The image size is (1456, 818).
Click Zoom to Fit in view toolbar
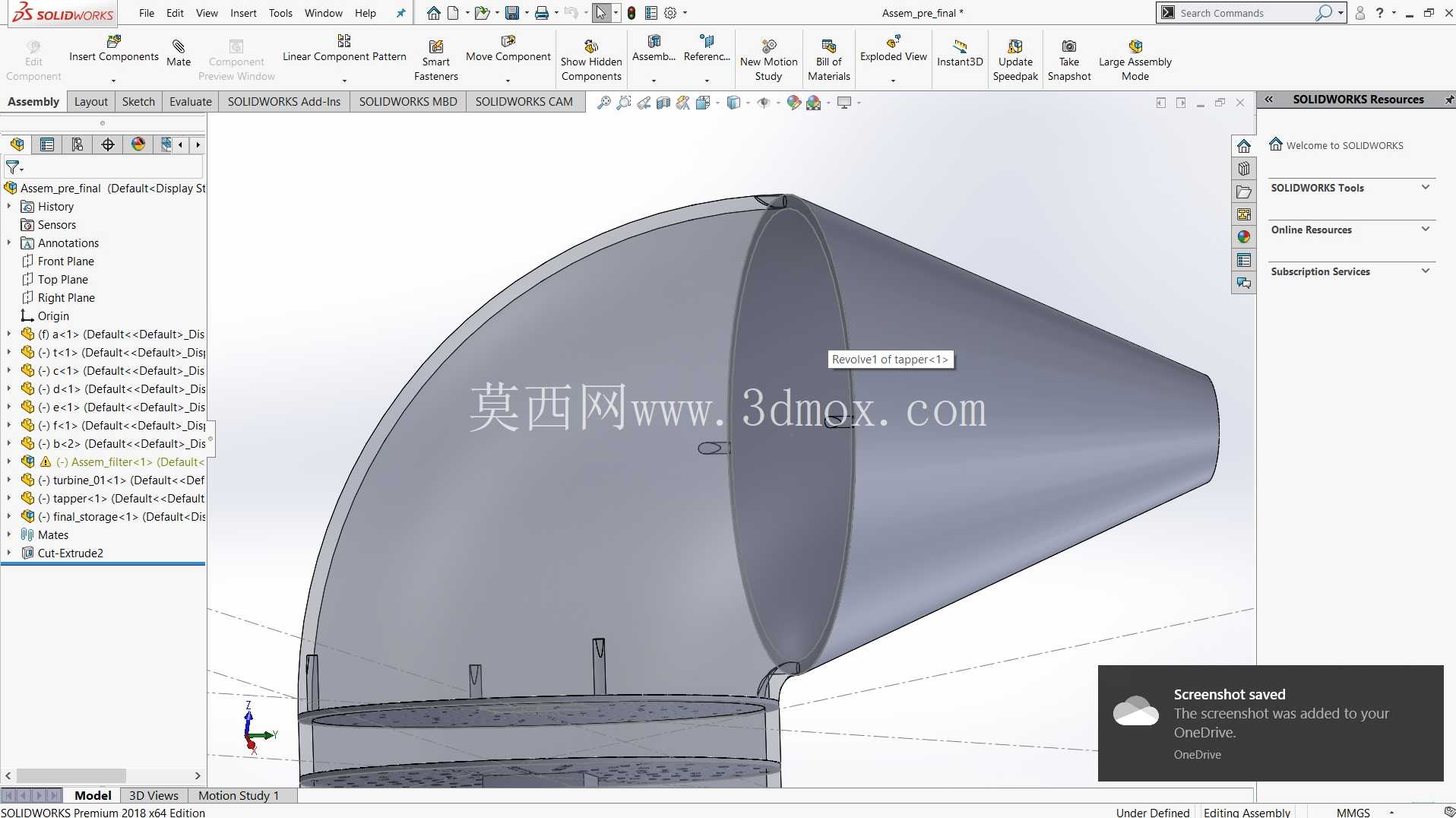pyautogui.click(x=604, y=103)
